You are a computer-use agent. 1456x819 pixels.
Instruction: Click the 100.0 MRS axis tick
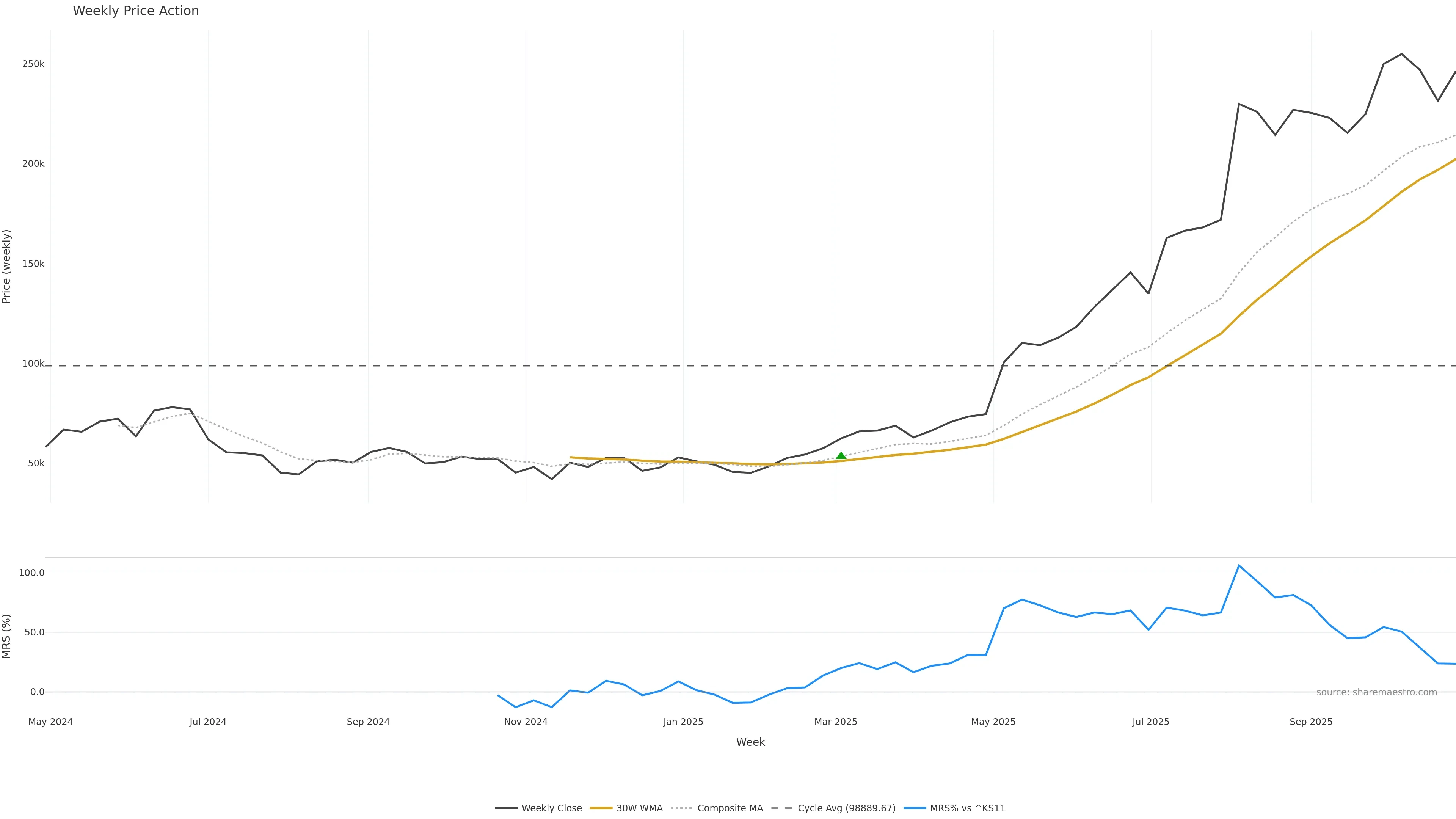point(31,573)
